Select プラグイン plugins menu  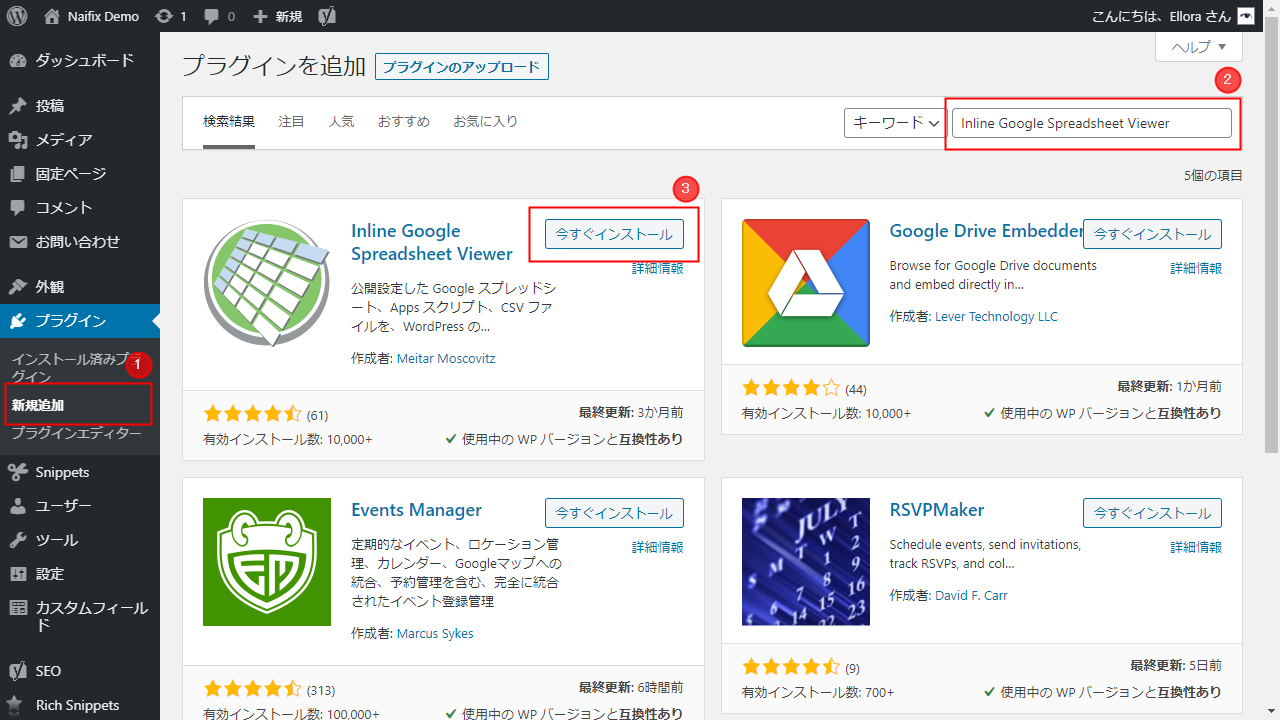[80, 321]
